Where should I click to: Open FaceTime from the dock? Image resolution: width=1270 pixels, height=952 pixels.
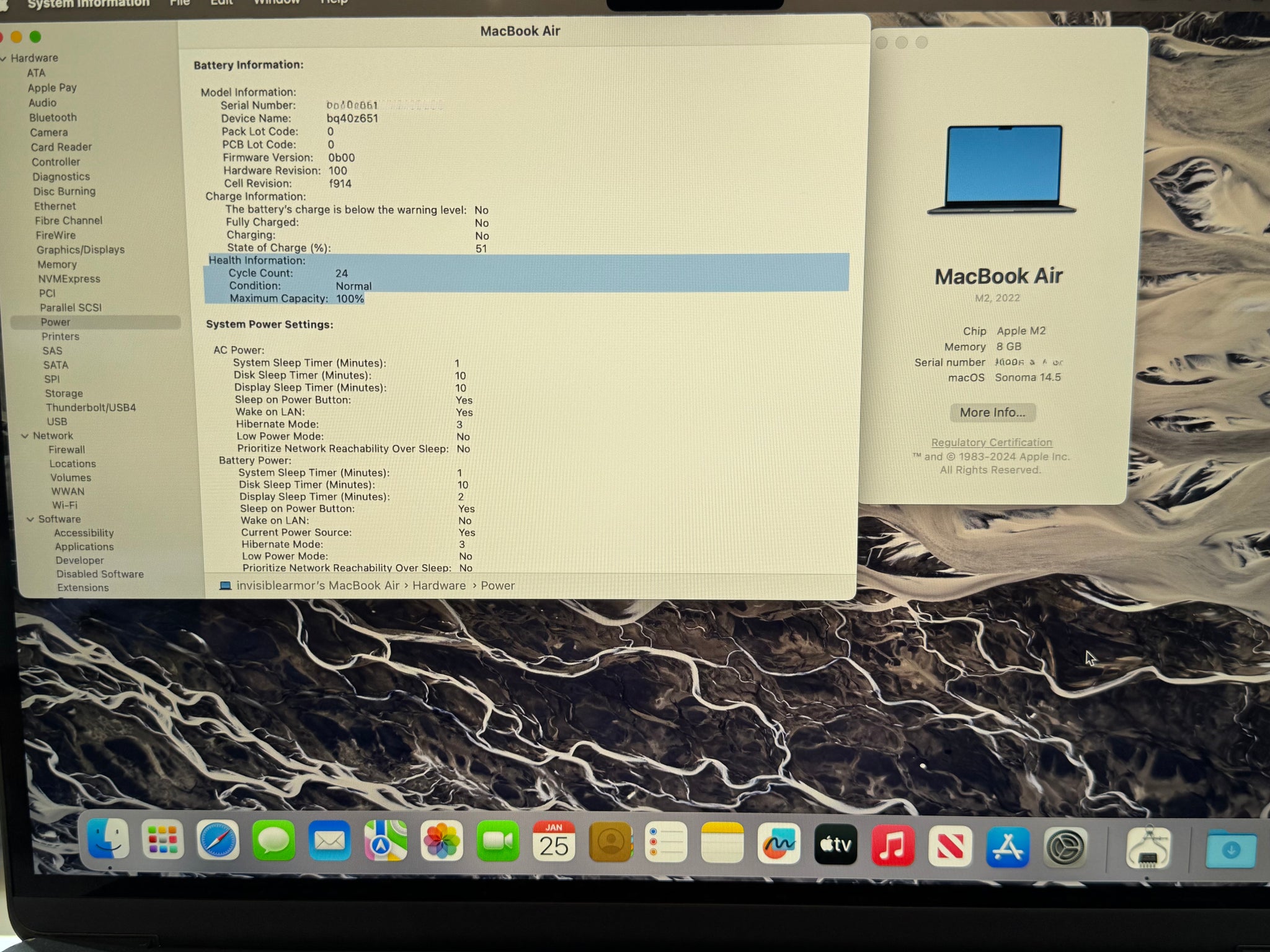(497, 842)
